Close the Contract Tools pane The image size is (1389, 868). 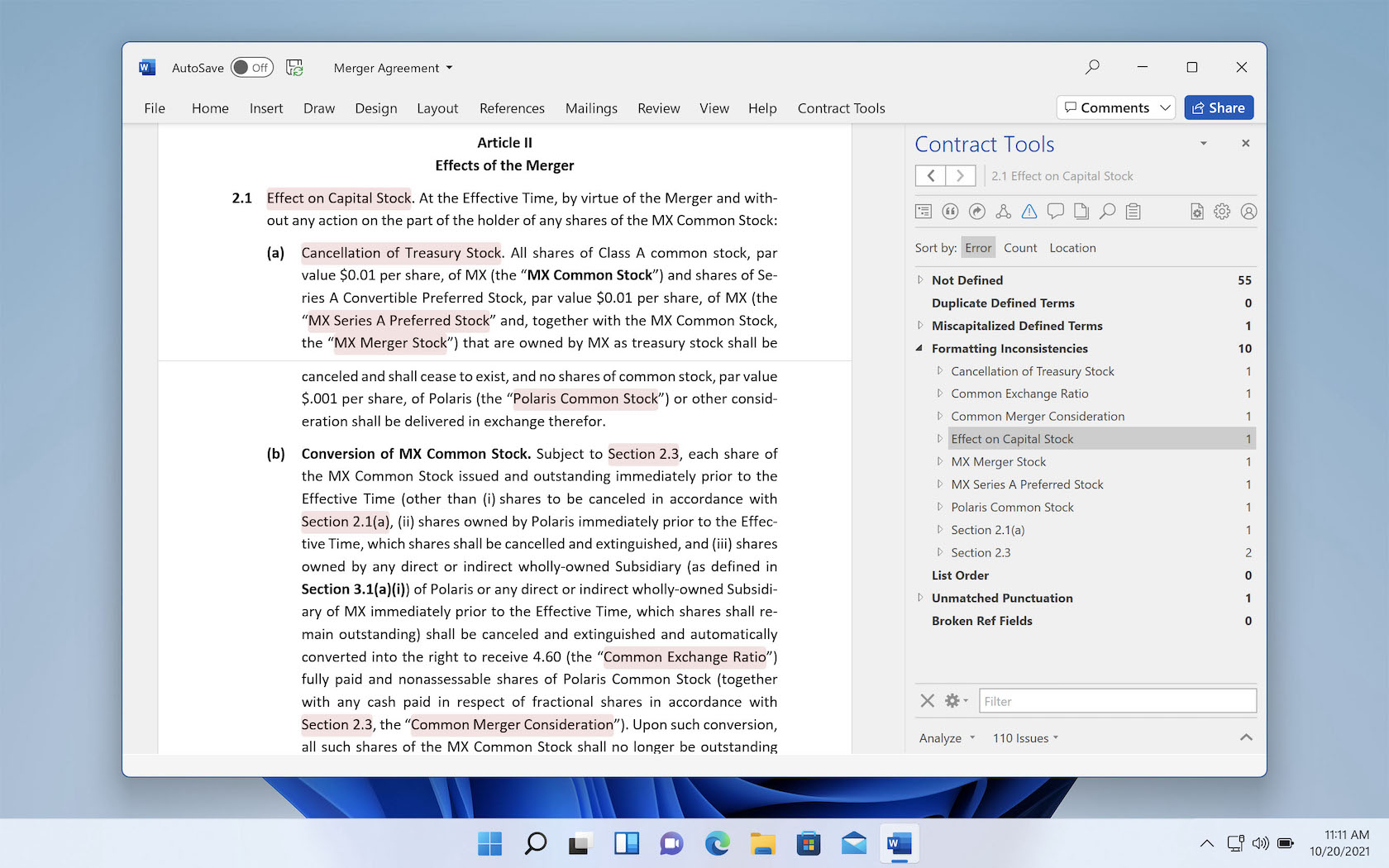point(1245,143)
